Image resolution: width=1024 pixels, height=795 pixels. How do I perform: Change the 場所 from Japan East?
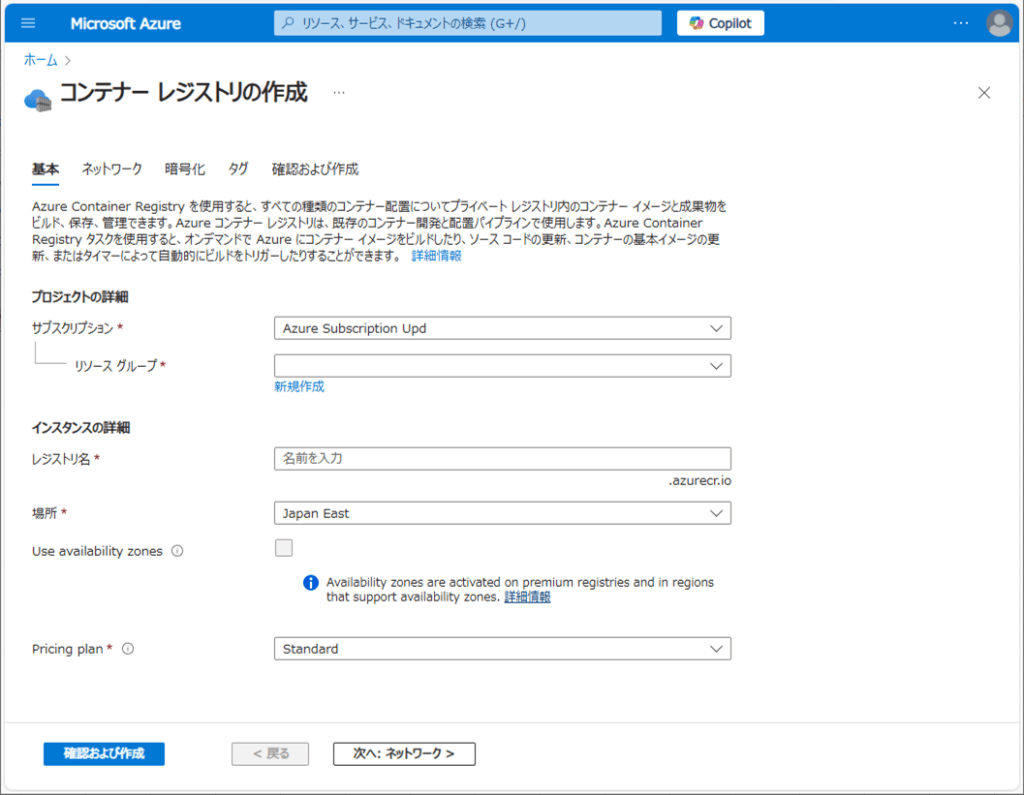502,512
